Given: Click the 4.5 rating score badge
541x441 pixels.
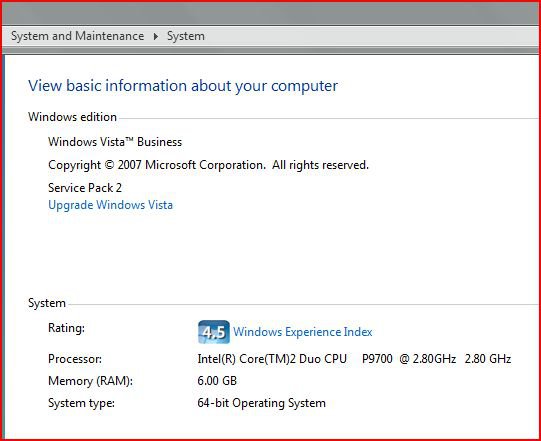Looking at the screenshot, I should [214, 332].
